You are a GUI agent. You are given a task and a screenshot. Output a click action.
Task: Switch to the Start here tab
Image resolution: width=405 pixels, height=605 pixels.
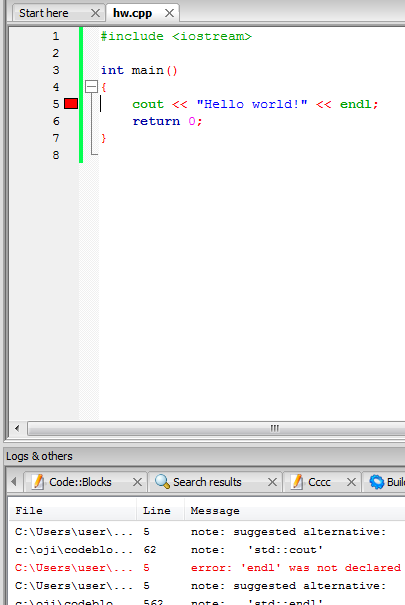(x=44, y=13)
